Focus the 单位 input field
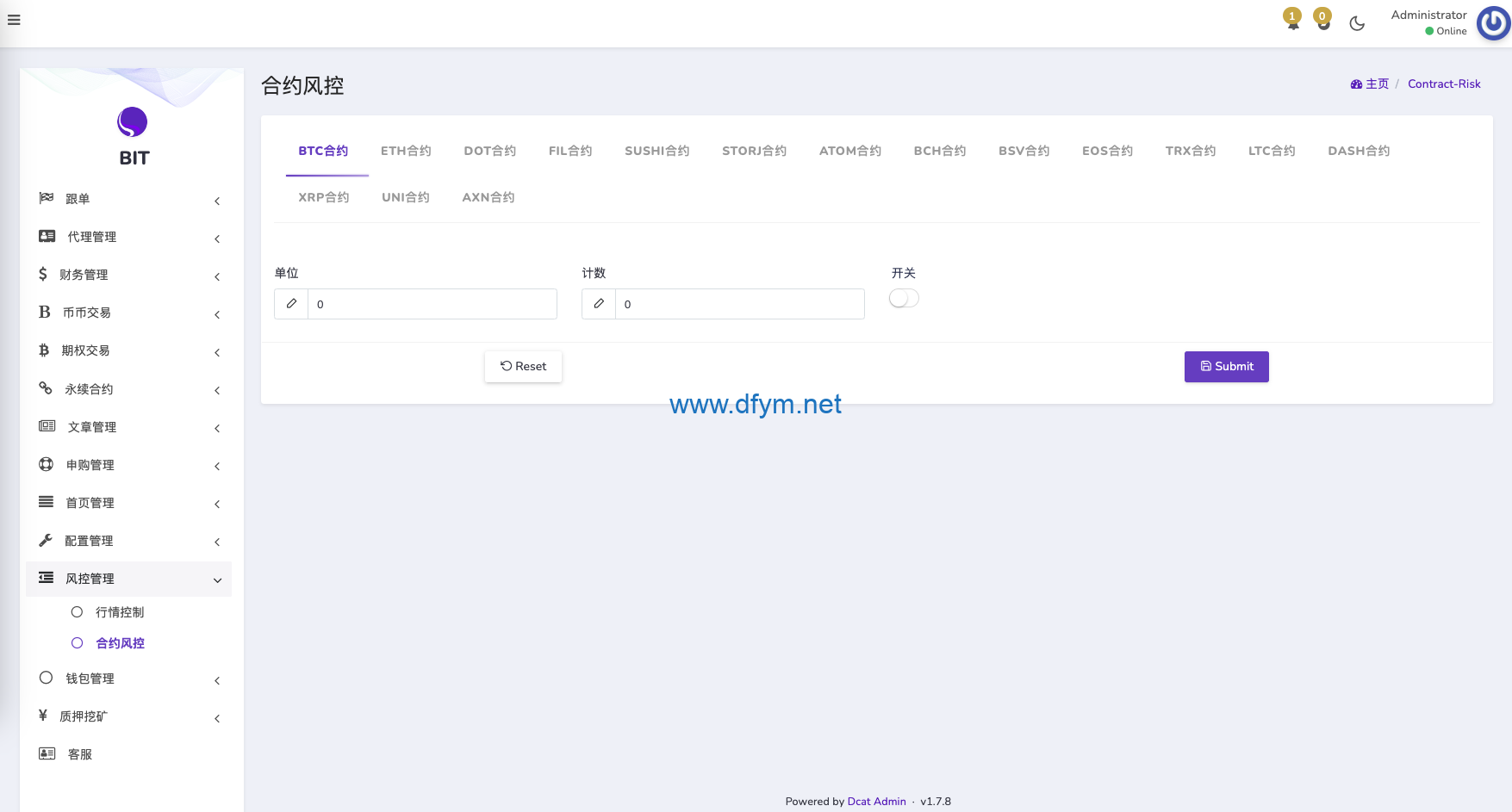Screen dimensions: 1512x812 432,304
